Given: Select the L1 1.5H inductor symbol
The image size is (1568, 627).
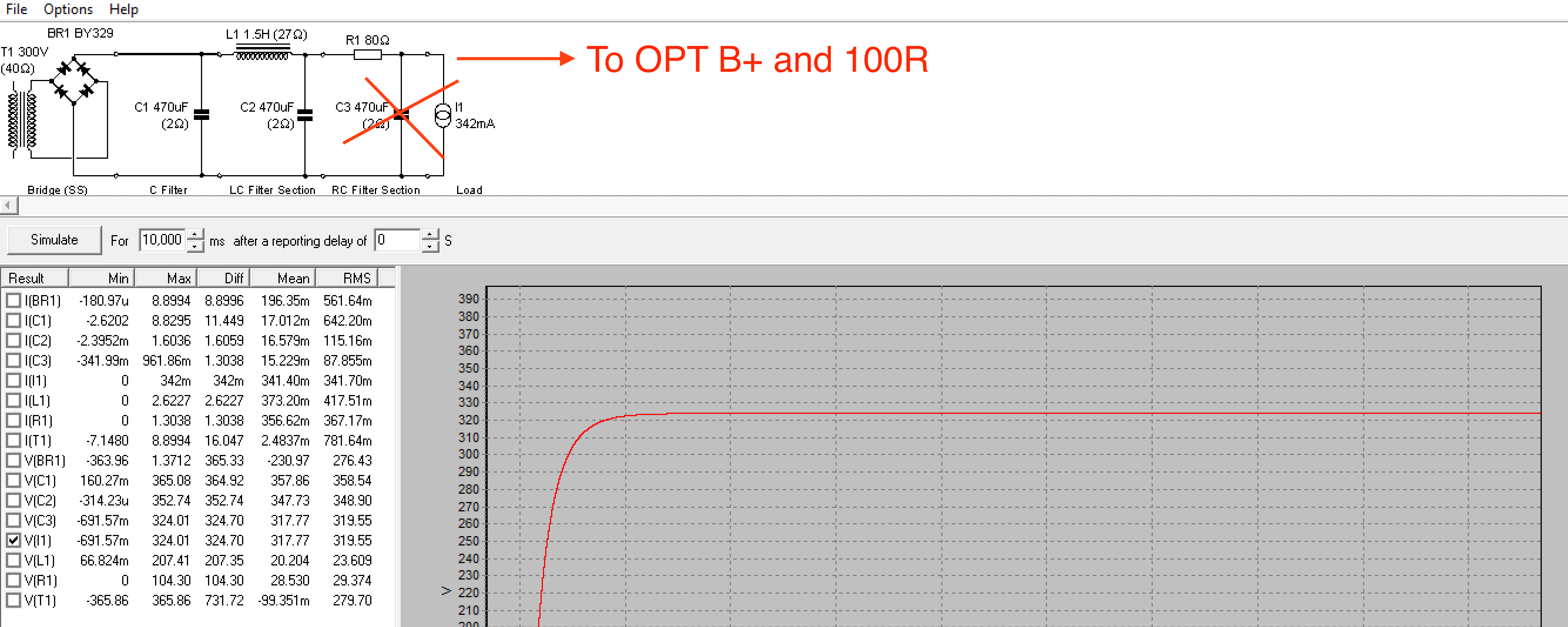Looking at the screenshot, I should [x=262, y=53].
